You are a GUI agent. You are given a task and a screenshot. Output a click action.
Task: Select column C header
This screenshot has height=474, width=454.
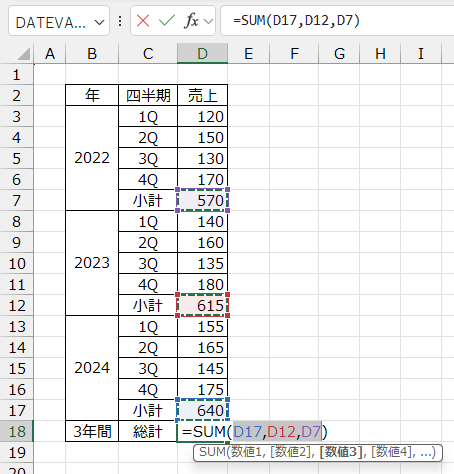[148, 53]
